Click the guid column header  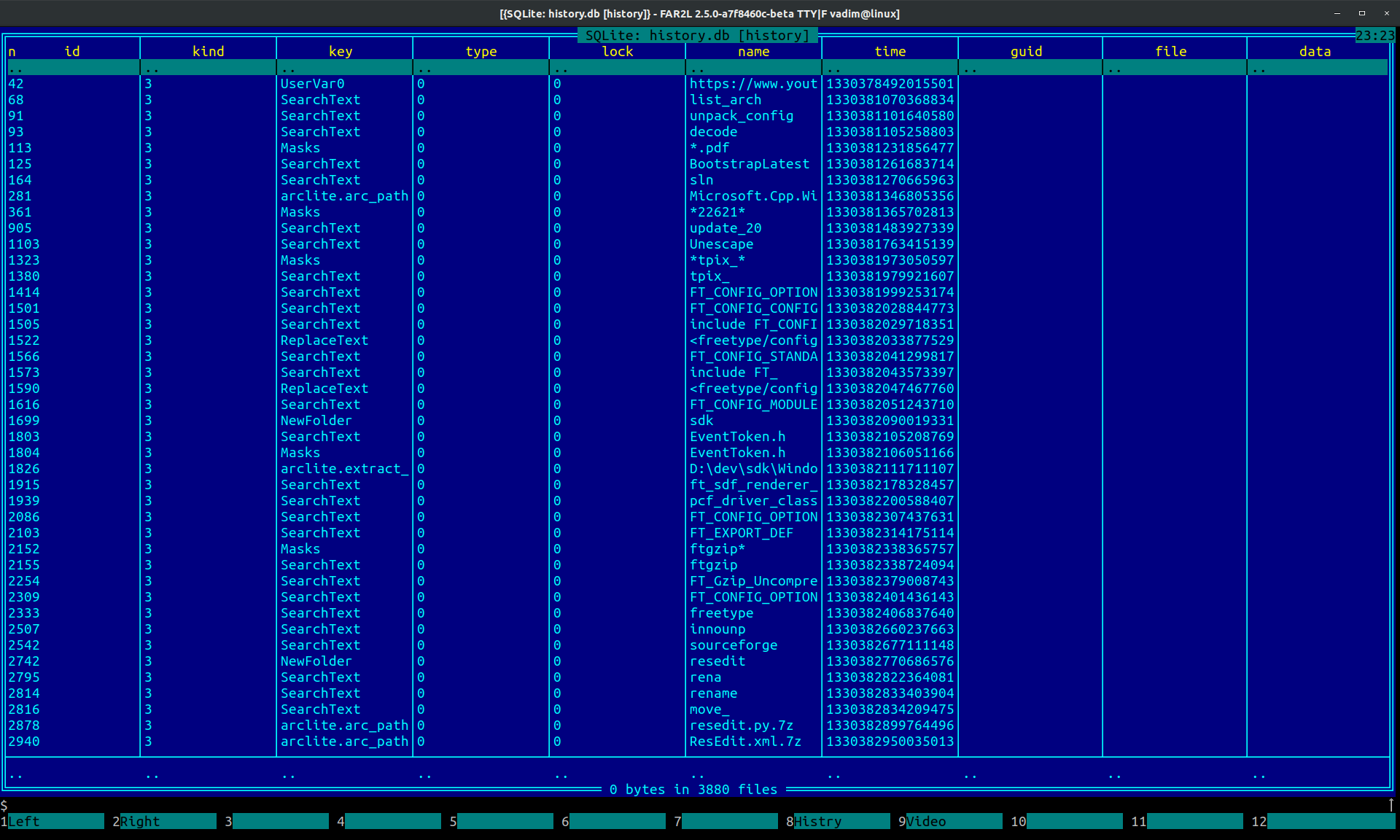(1026, 51)
